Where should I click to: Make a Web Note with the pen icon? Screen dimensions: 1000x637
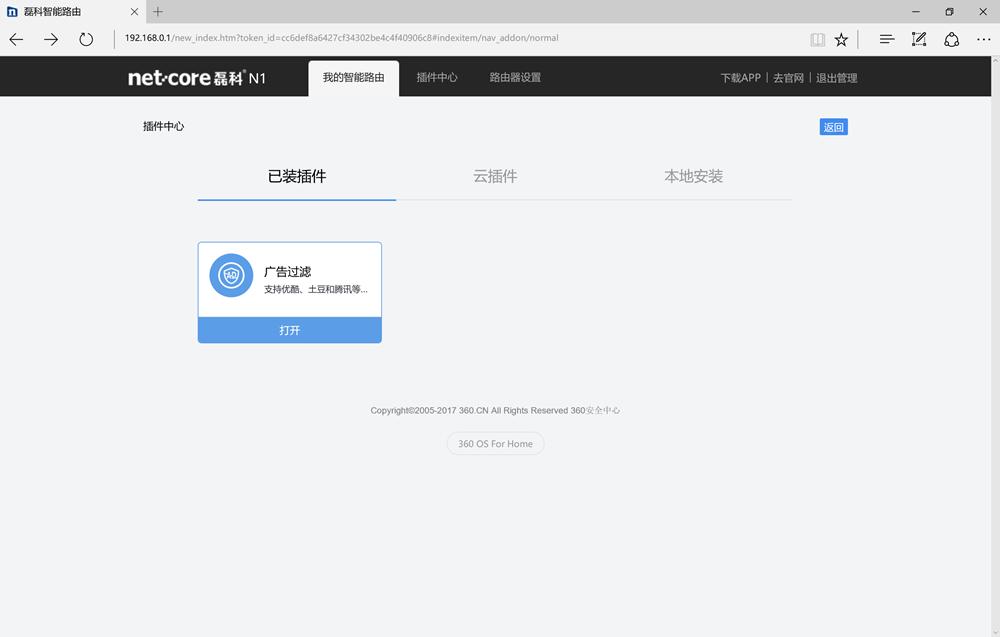[918, 39]
